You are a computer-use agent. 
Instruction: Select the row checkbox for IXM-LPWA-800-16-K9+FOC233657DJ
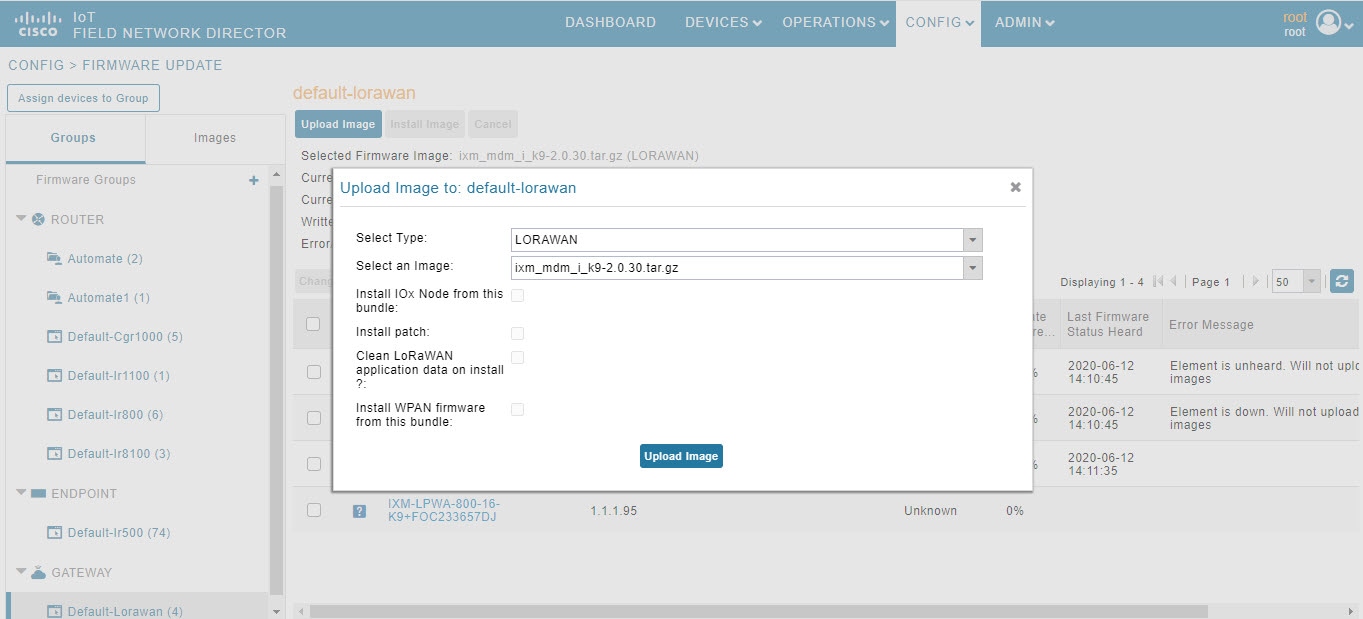pyautogui.click(x=313, y=510)
